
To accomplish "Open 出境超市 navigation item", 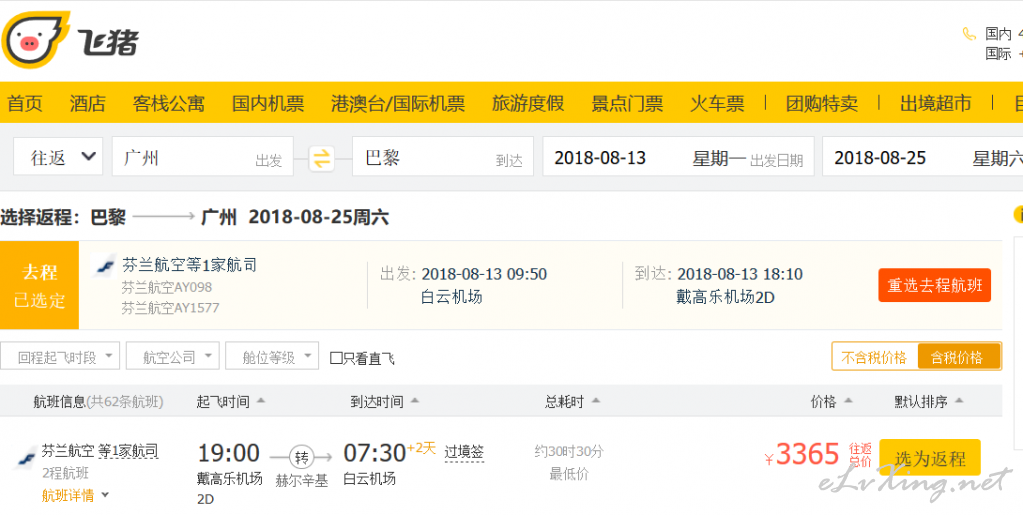I will [x=936, y=103].
